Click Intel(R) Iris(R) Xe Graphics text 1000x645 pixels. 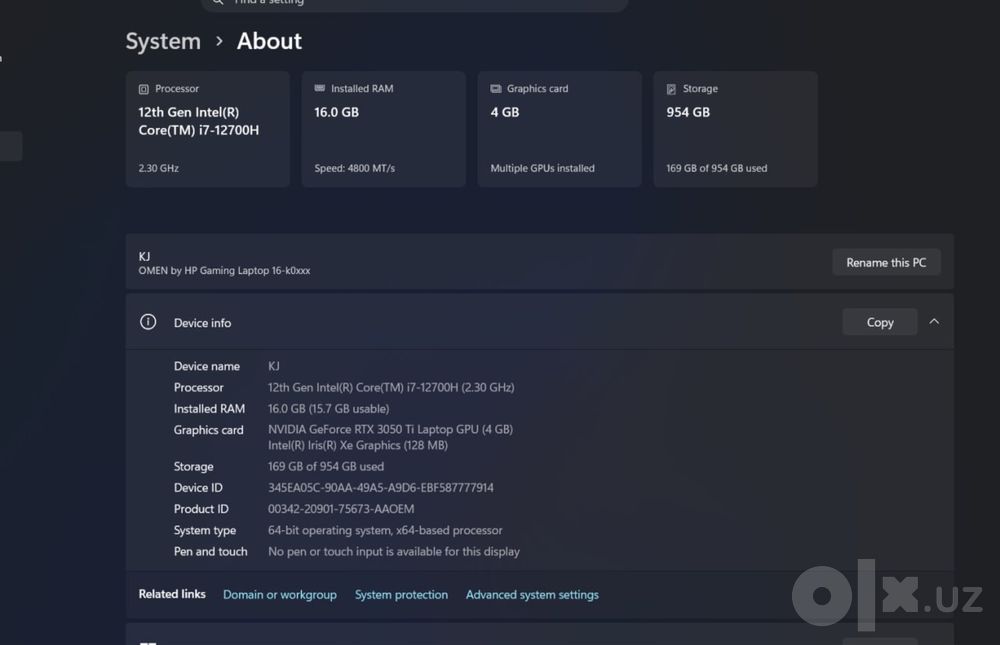358,445
